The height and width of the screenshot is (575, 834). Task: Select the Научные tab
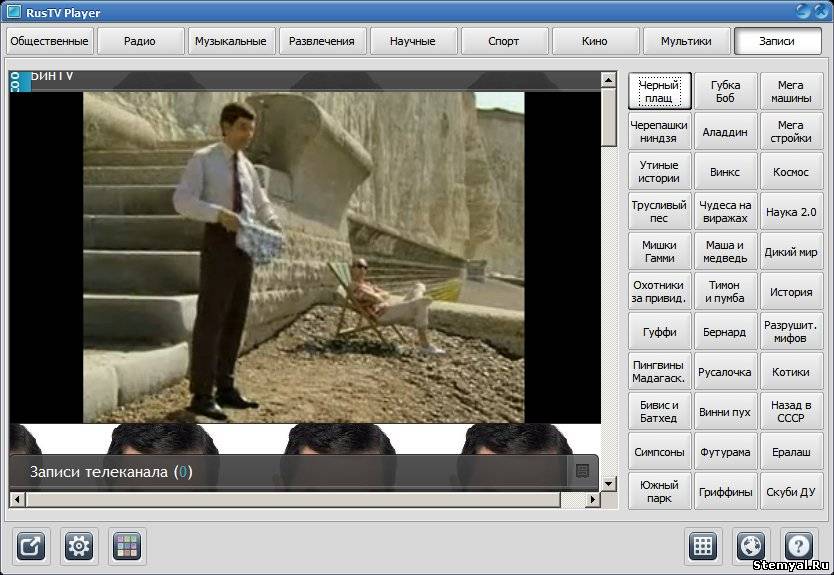pyautogui.click(x=413, y=41)
